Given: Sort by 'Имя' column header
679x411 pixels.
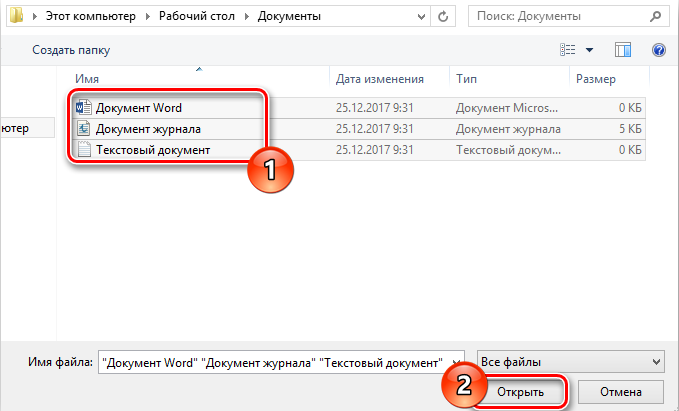Looking at the screenshot, I should (x=87, y=79).
